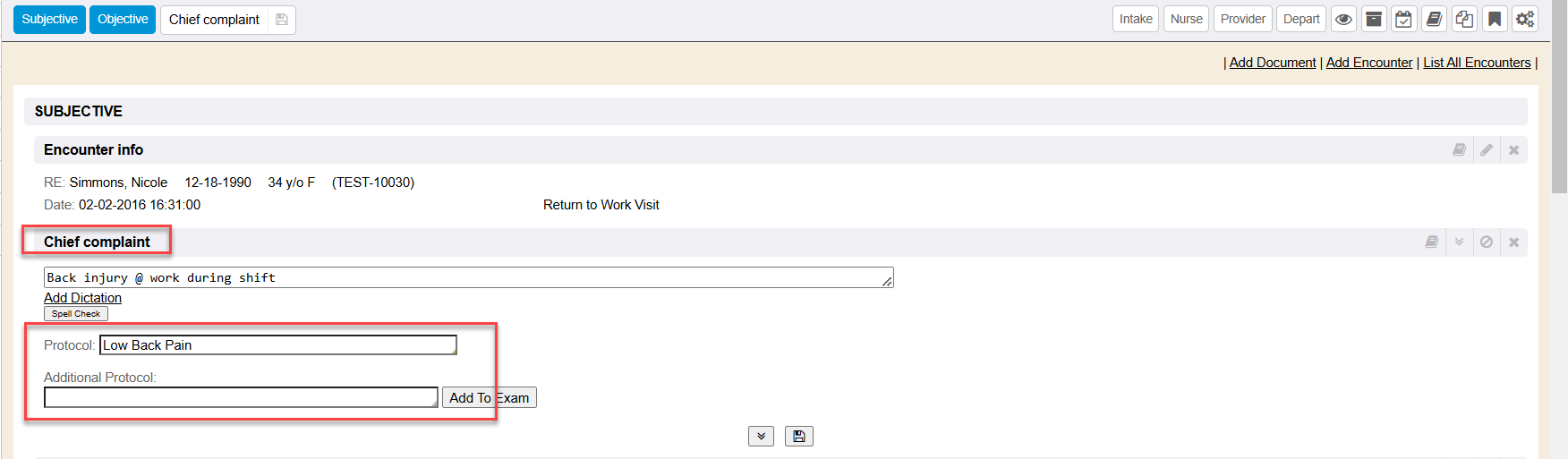Click double-chevron button below Add To Exam
The image size is (1568, 459).
click(761, 437)
